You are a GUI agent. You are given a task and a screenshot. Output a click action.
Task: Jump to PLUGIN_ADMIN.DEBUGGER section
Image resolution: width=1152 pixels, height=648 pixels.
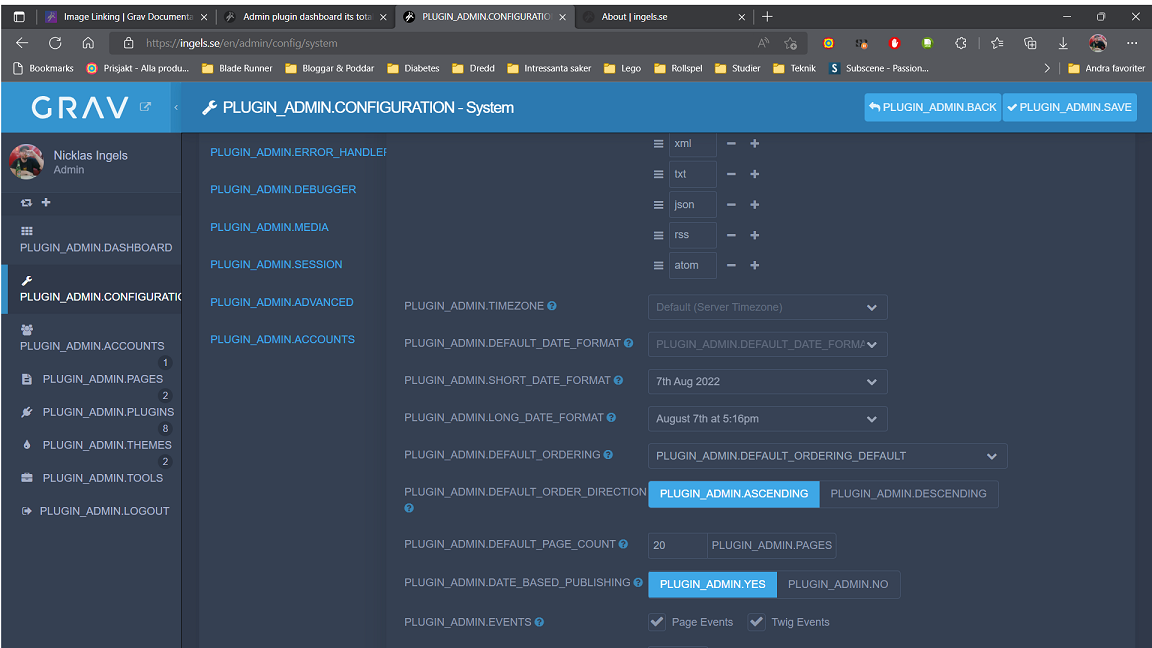(x=283, y=190)
